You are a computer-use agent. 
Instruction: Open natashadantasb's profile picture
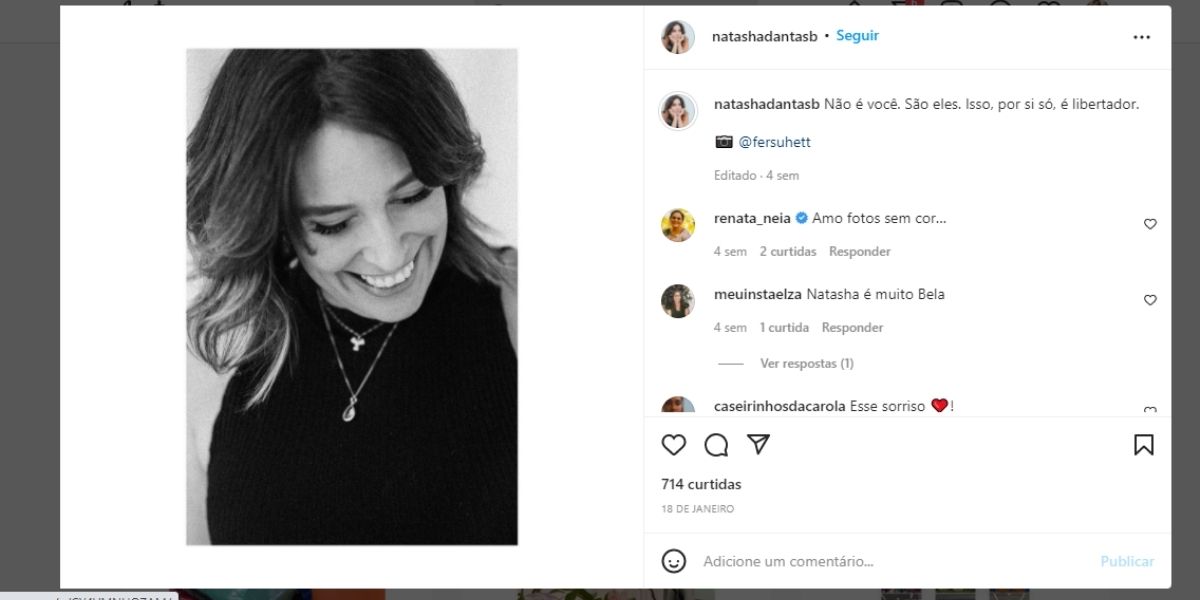(677, 37)
